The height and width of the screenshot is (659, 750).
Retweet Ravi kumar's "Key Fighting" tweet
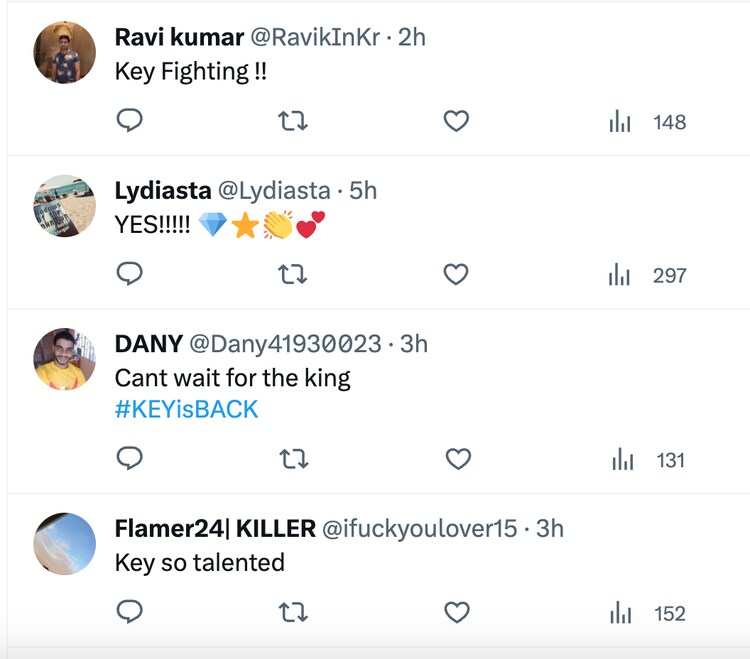[x=292, y=122]
